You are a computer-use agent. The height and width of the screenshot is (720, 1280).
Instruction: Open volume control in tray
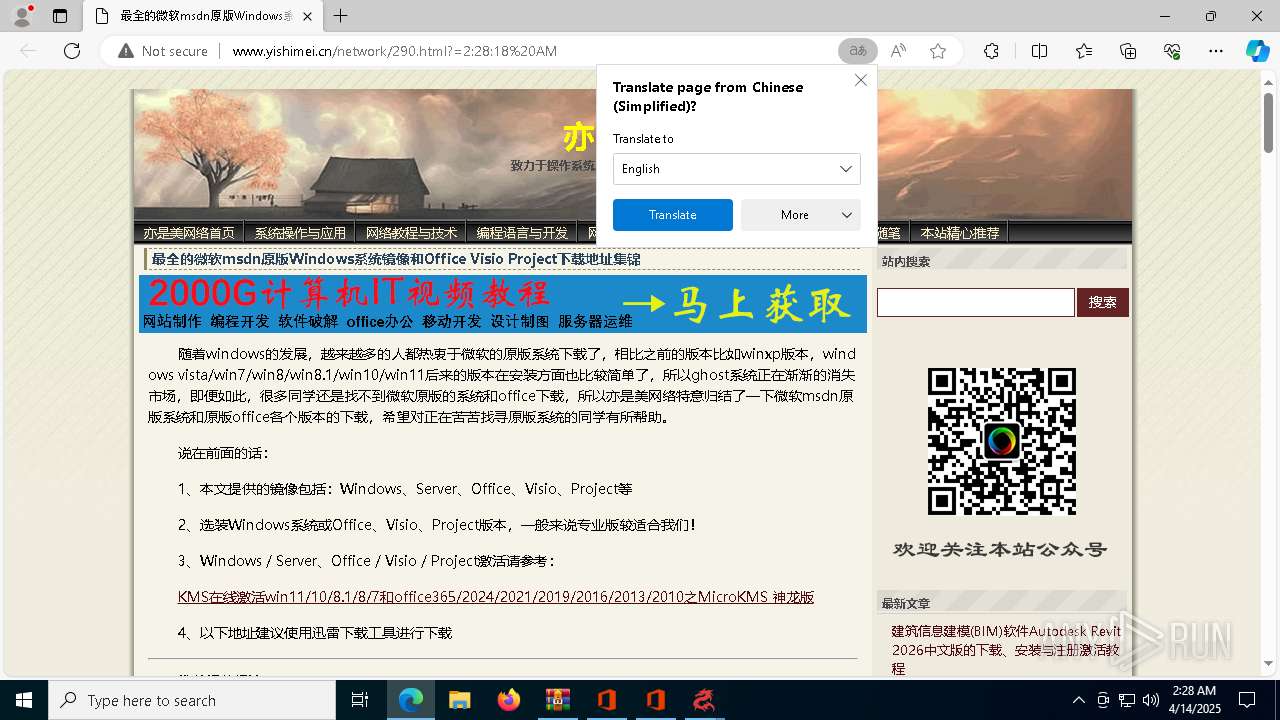(1151, 700)
